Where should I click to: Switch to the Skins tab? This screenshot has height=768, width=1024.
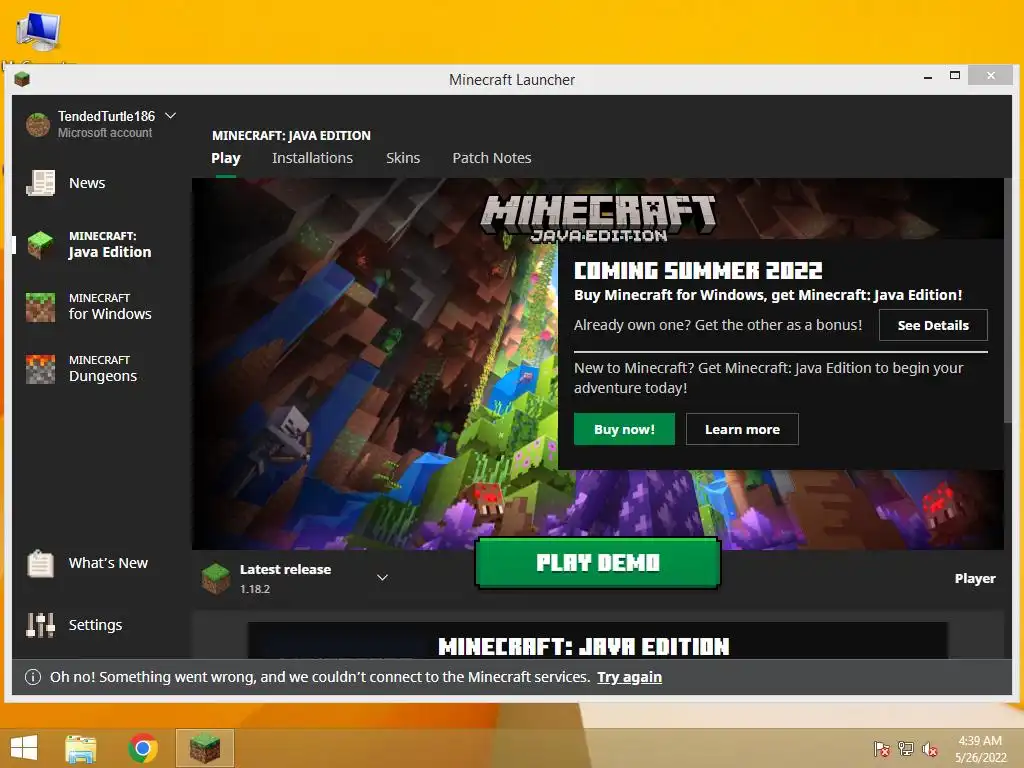click(403, 158)
